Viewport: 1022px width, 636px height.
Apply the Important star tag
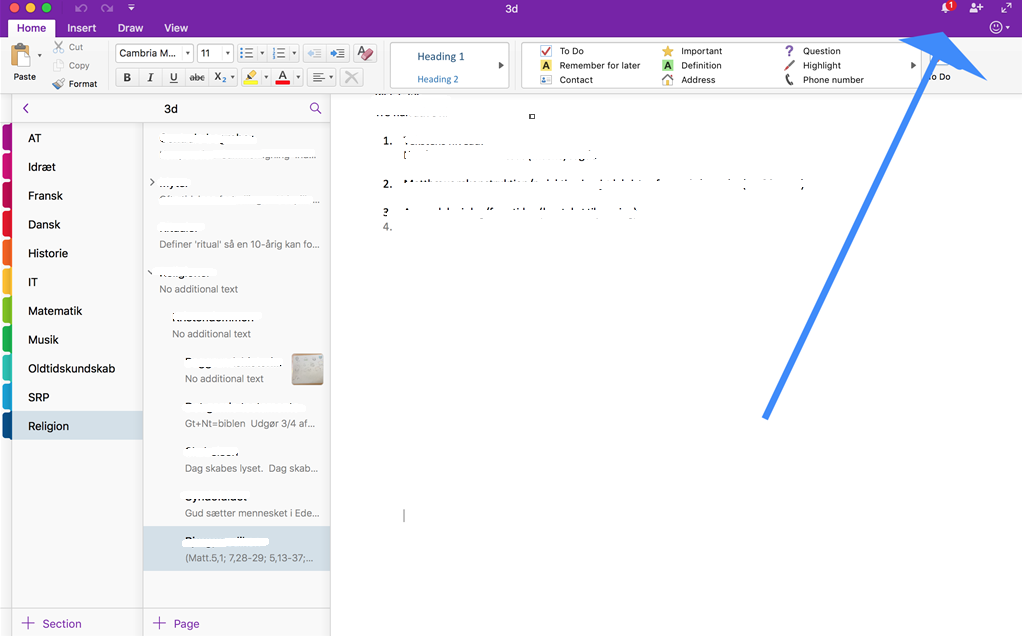(692, 51)
